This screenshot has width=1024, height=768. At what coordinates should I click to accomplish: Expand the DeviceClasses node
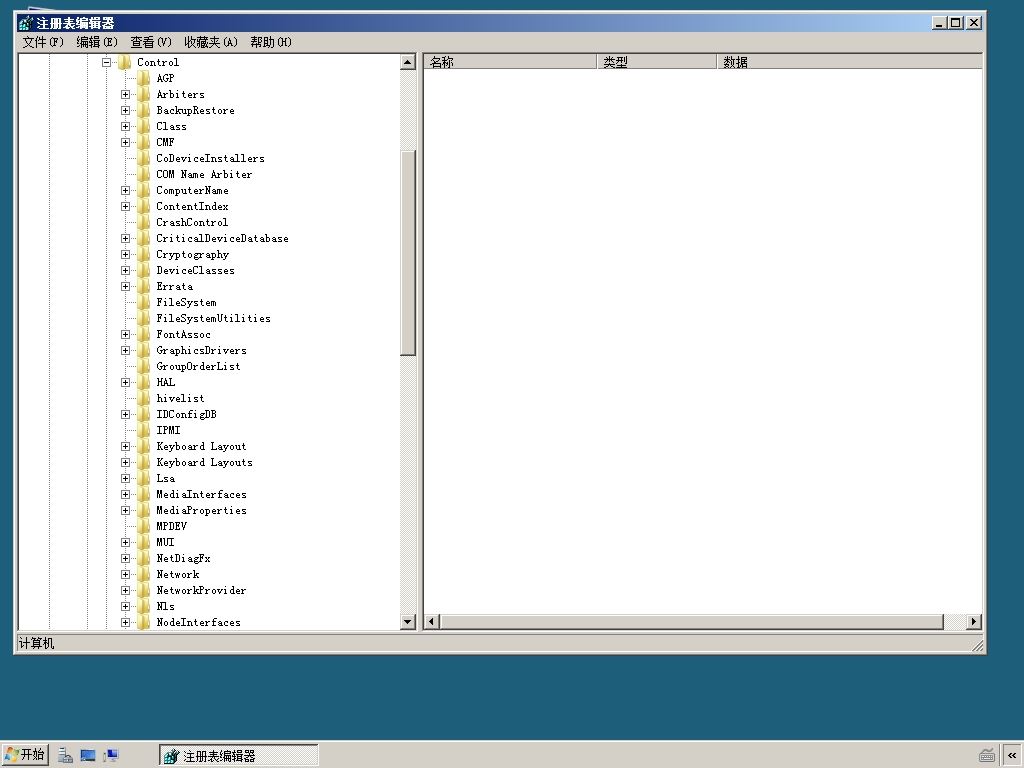click(x=125, y=270)
